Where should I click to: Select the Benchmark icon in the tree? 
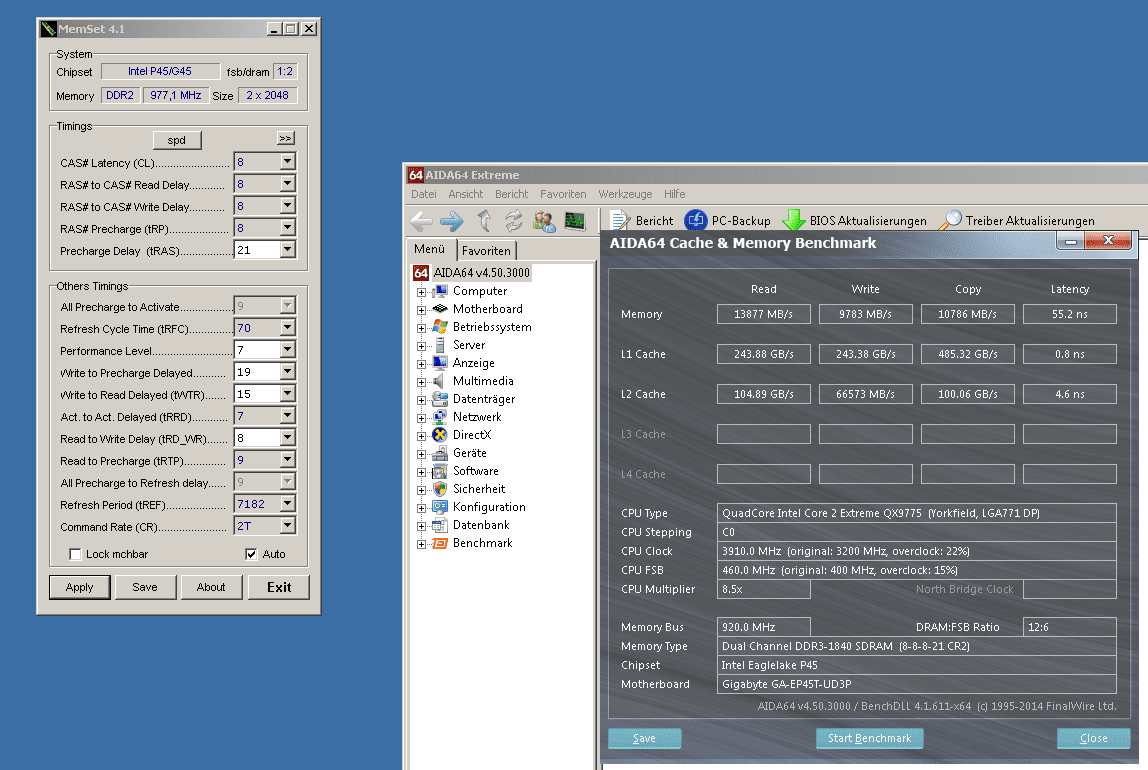(x=439, y=543)
